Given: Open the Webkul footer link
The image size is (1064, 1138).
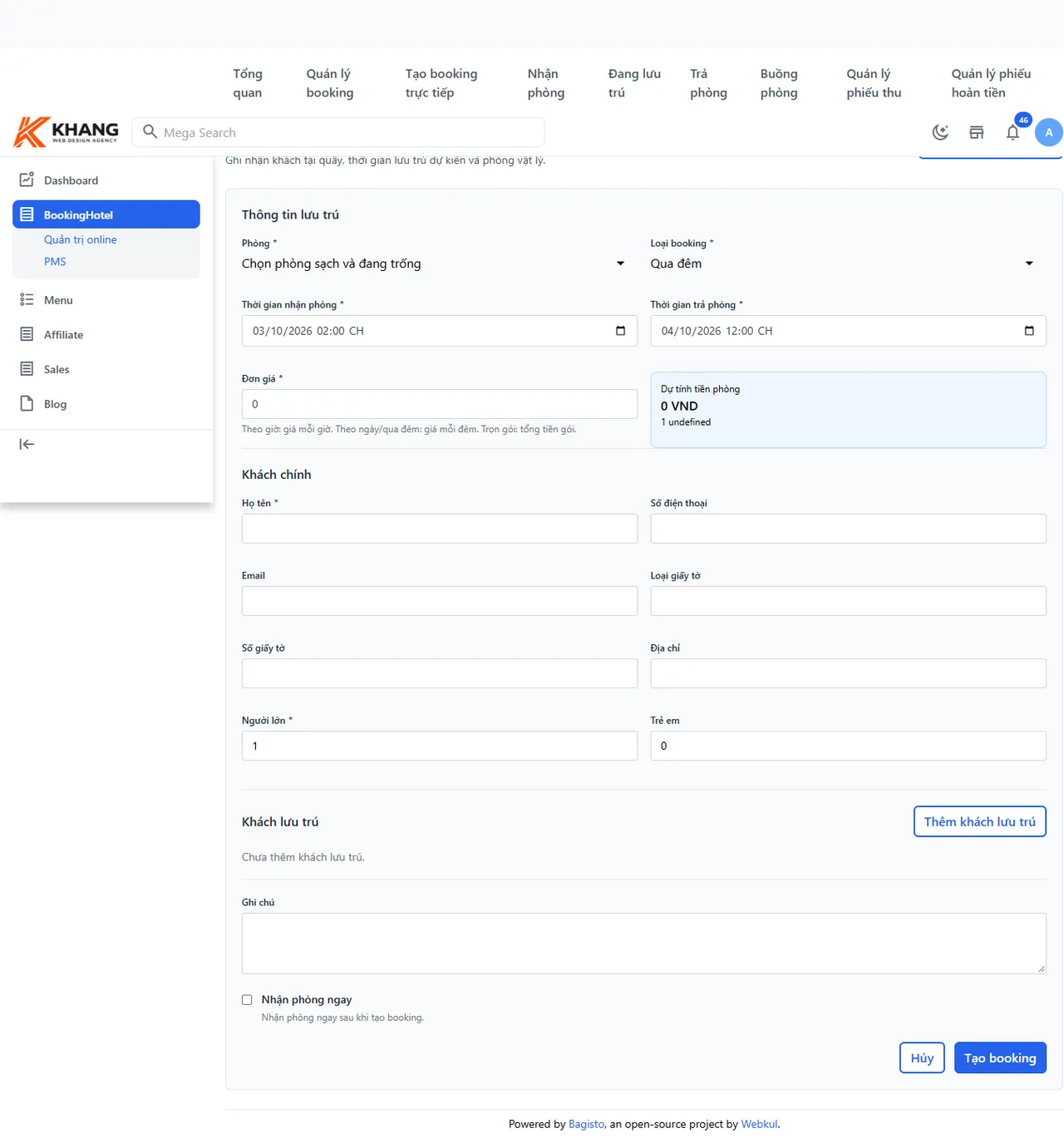Looking at the screenshot, I should point(759,1124).
